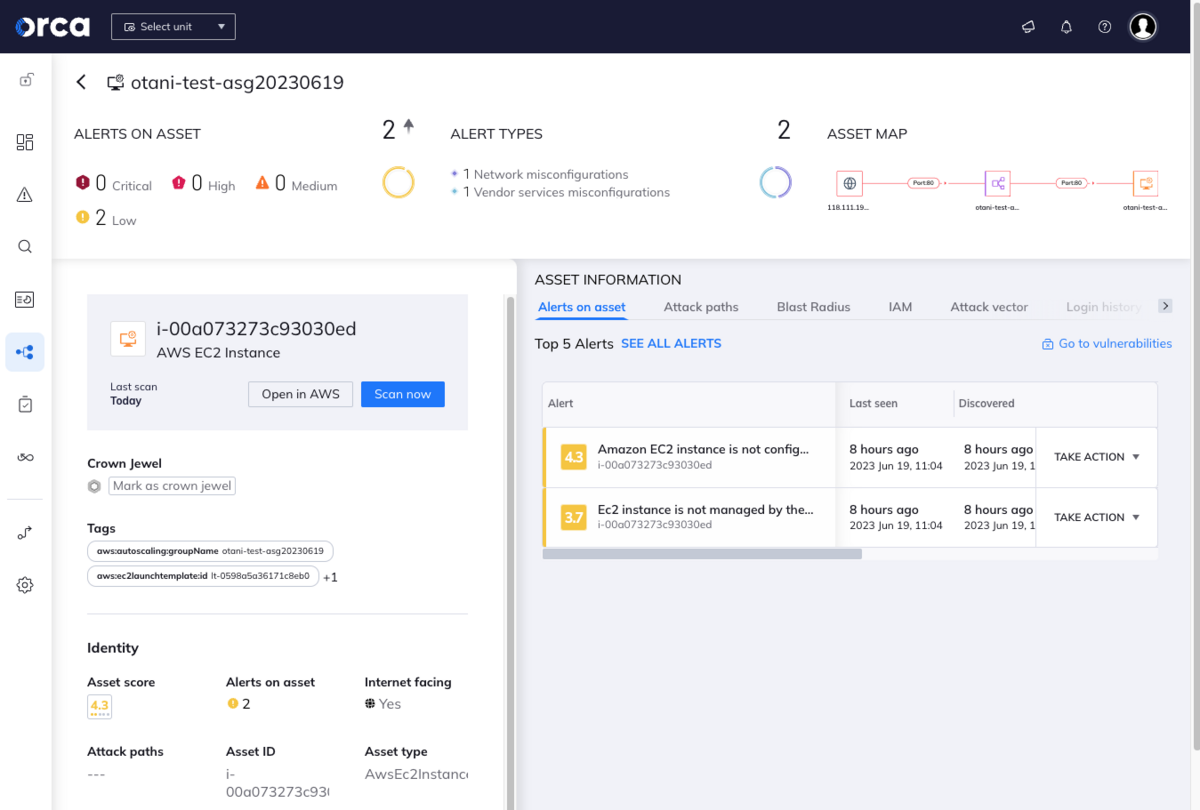
Task: Switch to the Blast Radius tab
Action: point(813,307)
